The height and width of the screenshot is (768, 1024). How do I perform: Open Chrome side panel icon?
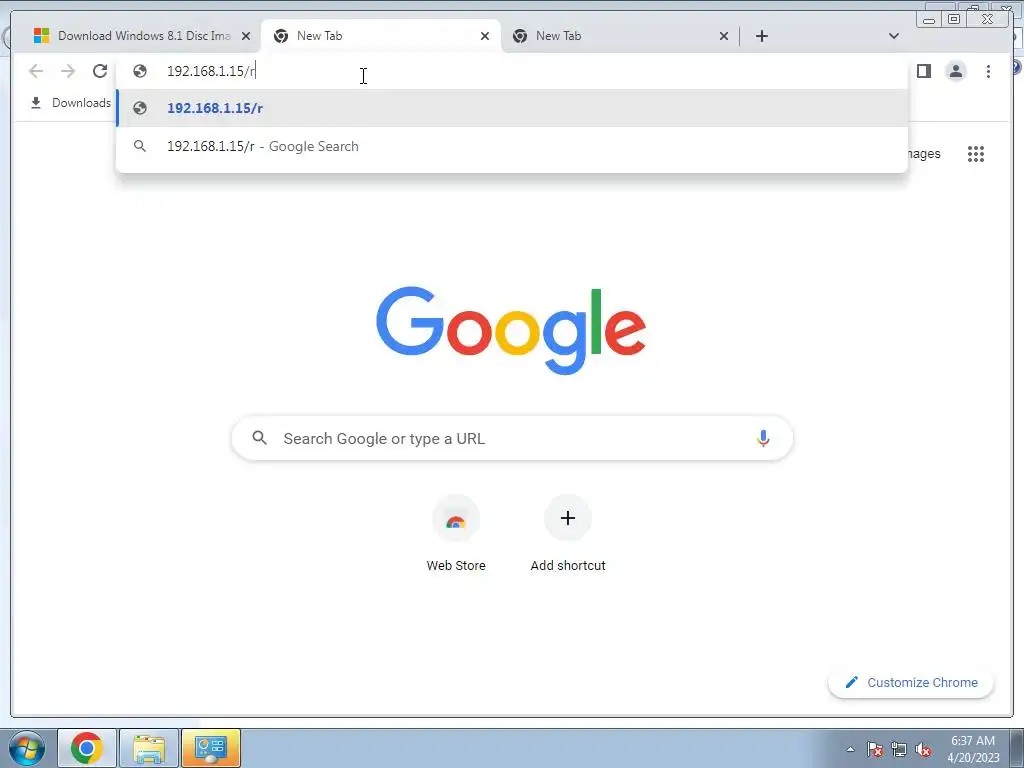coord(924,71)
